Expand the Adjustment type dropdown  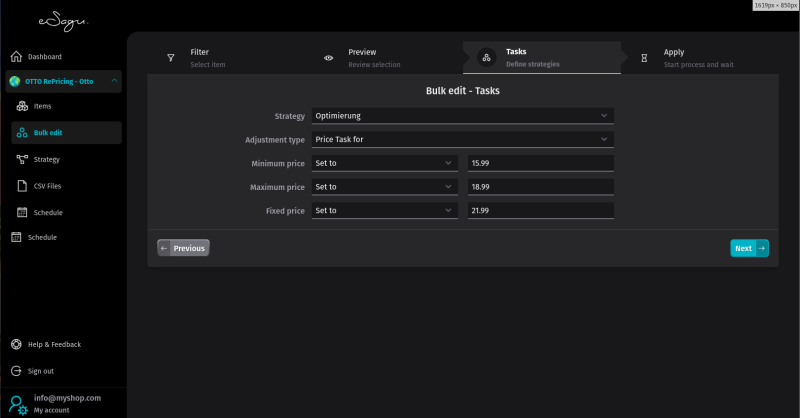462,140
